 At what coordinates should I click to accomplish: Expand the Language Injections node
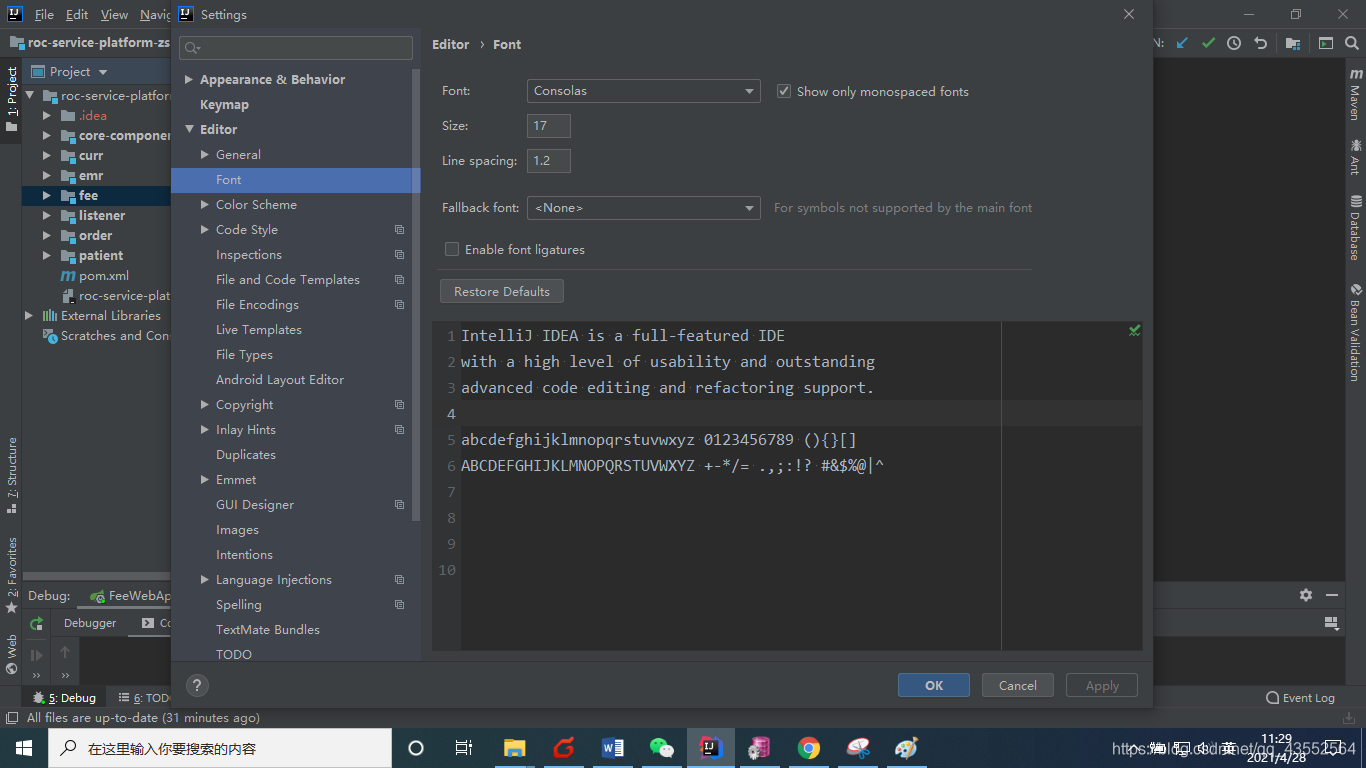click(x=205, y=580)
